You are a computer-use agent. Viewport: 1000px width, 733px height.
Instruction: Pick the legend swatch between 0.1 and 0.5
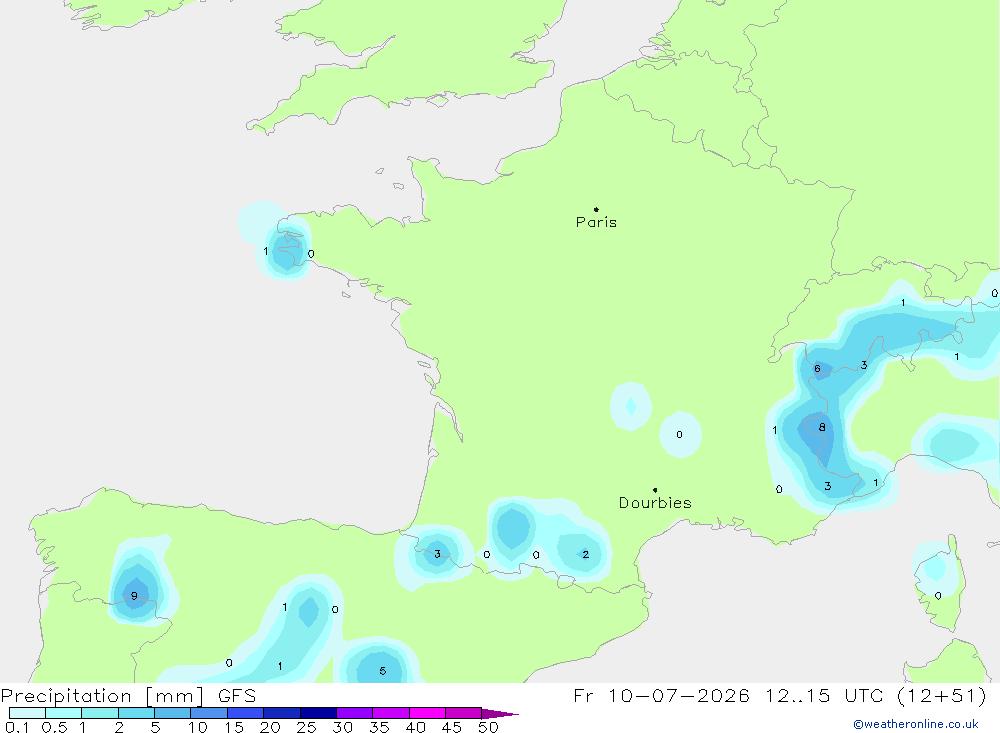coord(27,713)
